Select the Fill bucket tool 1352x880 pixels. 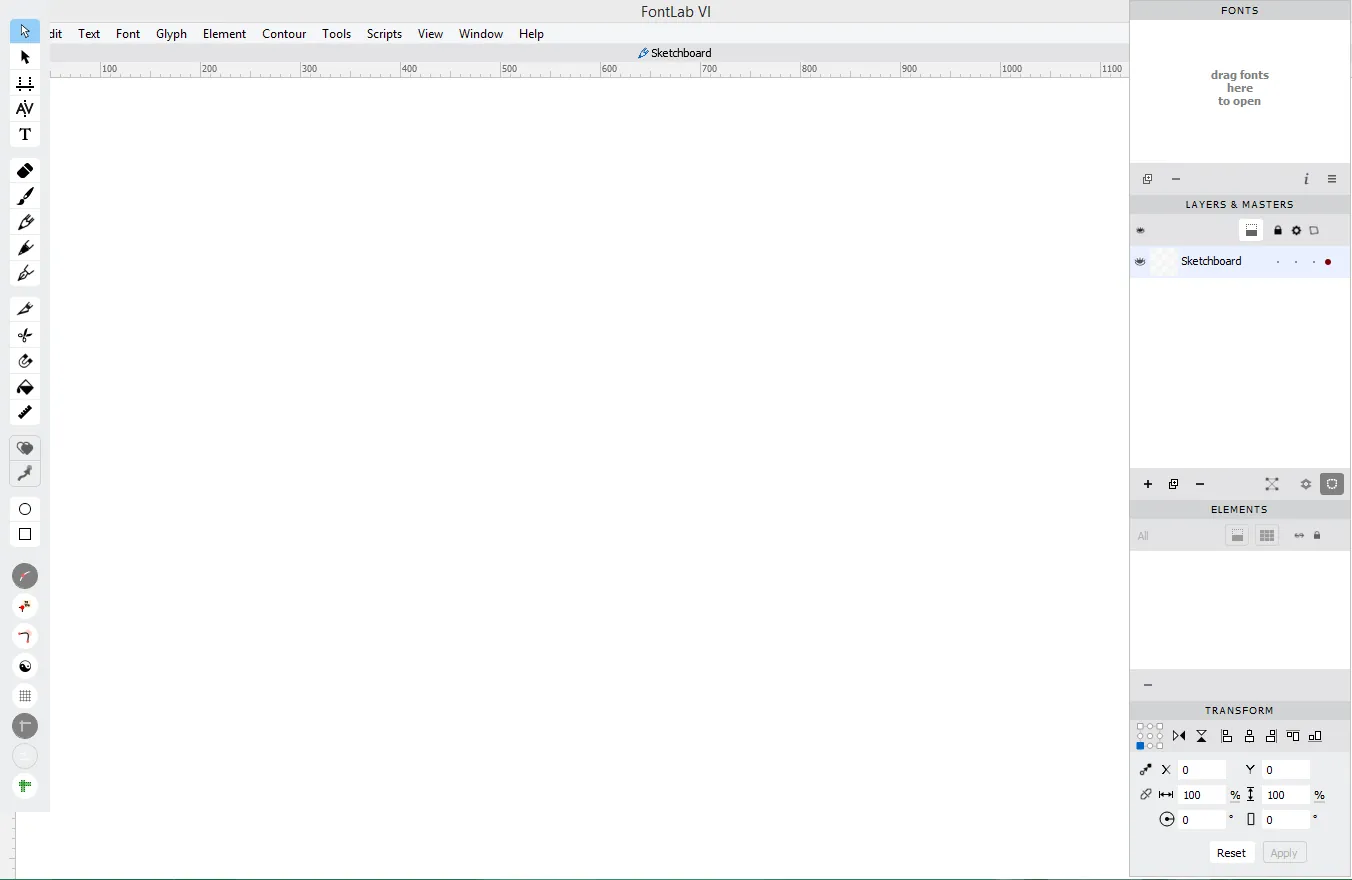click(x=25, y=387)
